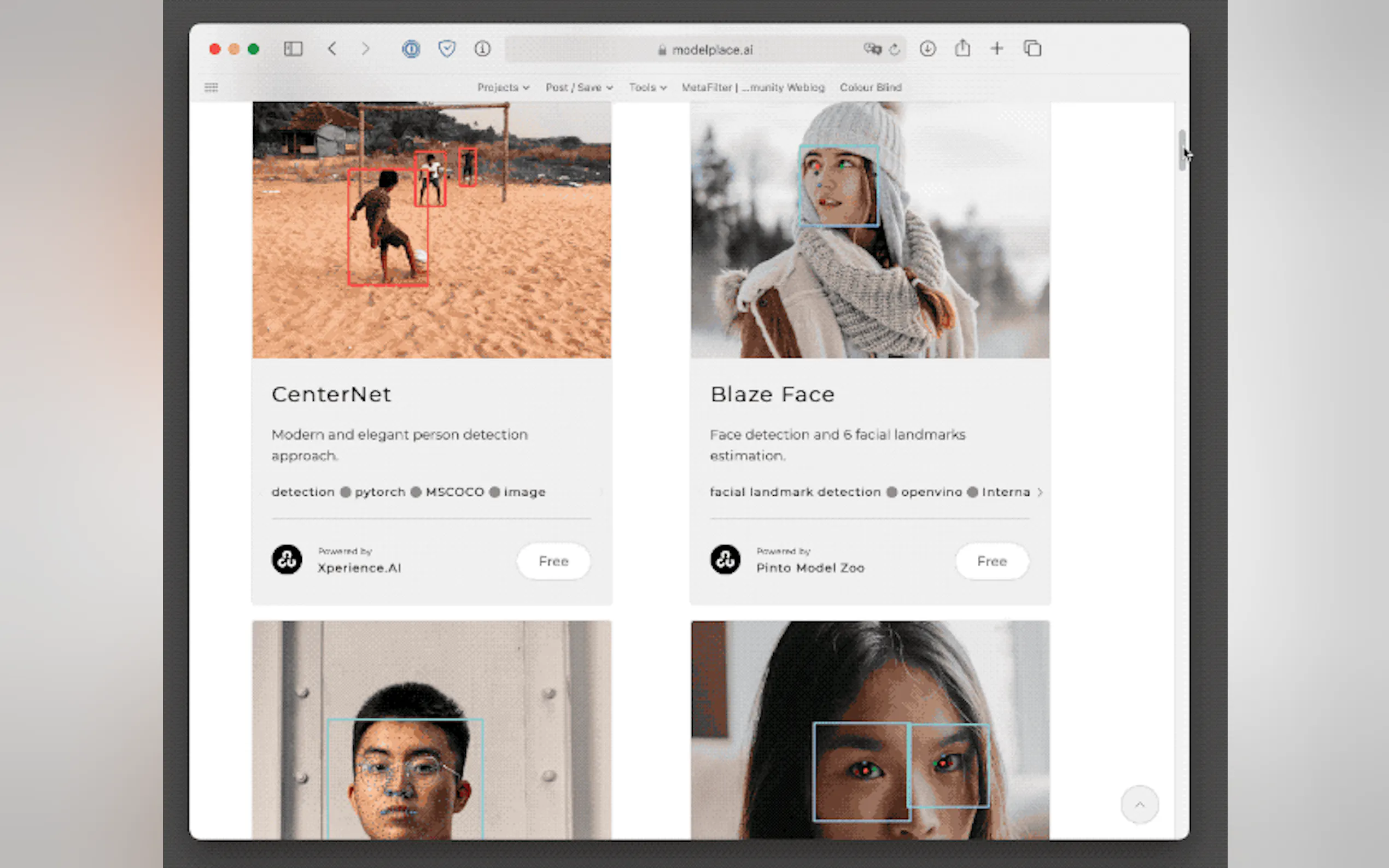Toggle the Safari sidebar icon
Screen dimensions: 1389x868
tap(293, 49)
